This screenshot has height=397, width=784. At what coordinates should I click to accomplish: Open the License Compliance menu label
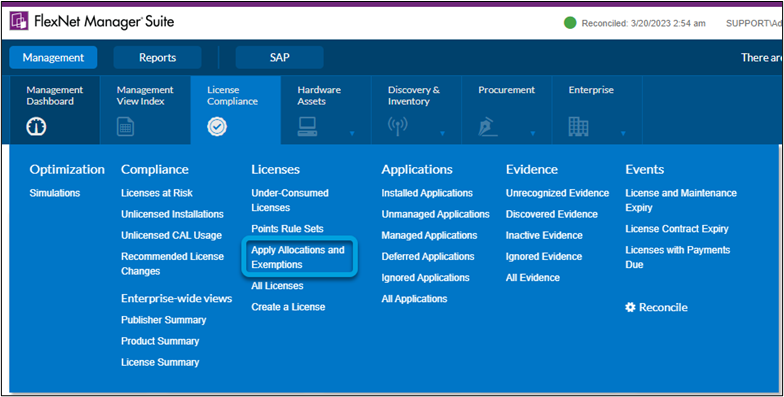(232, 96)
